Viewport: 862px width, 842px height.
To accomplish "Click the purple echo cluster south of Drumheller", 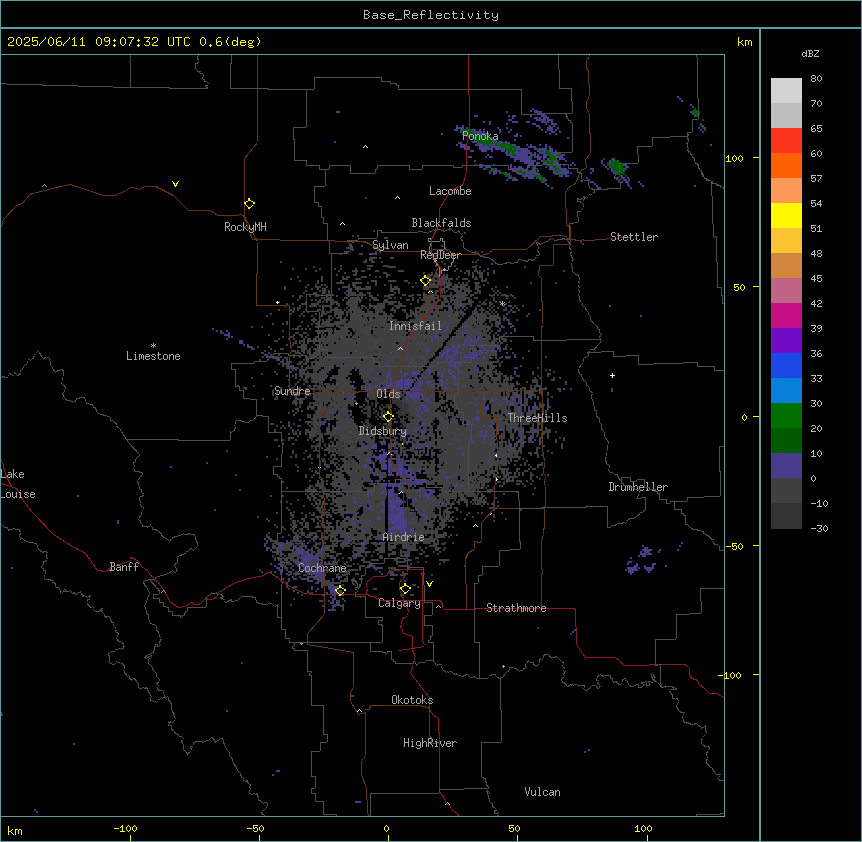I will (x=642, y=561).
